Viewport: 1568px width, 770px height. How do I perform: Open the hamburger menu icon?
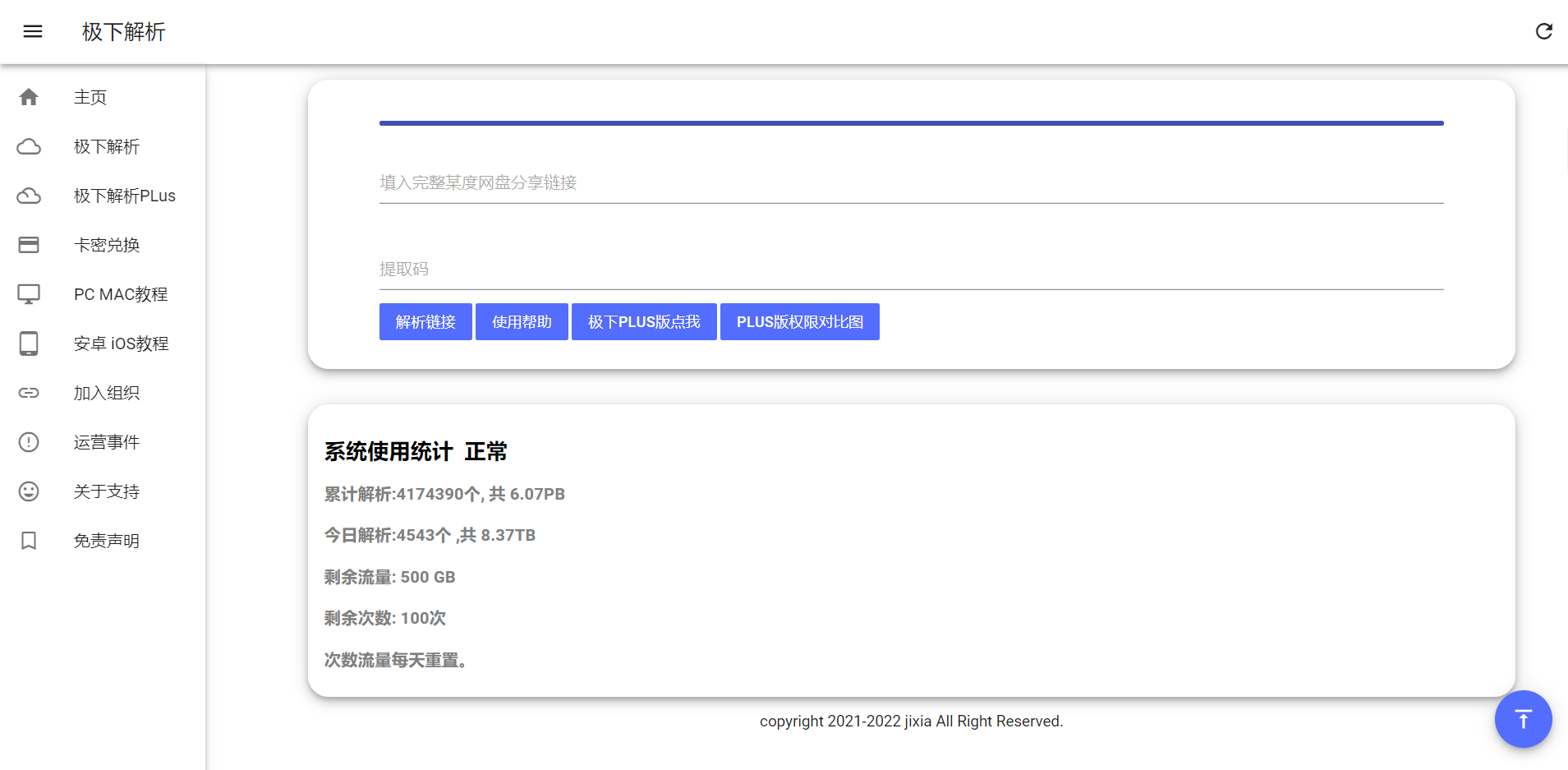point(33,31)
